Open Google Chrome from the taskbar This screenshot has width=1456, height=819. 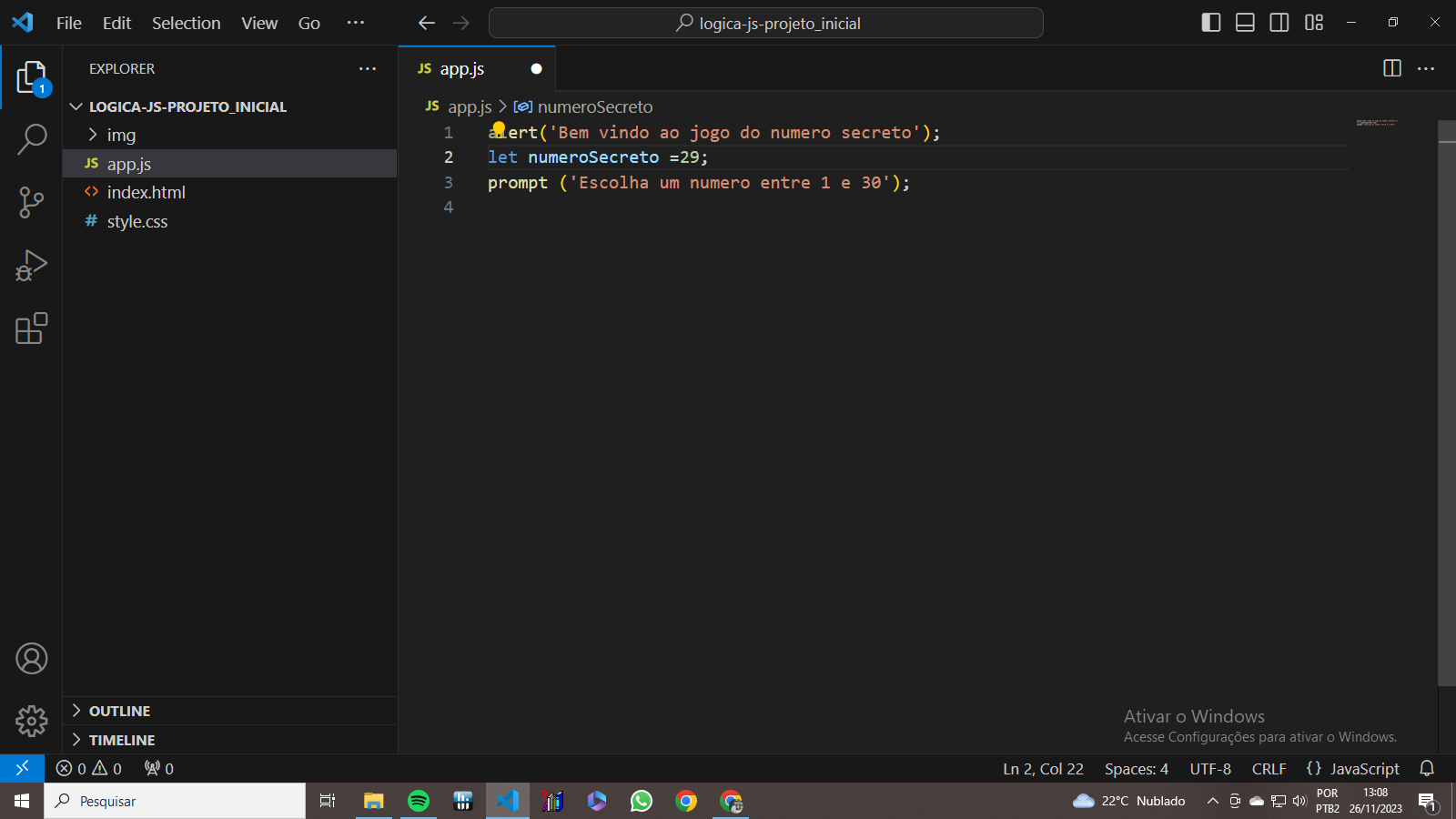pyautogui.click(x=686, y=801)
